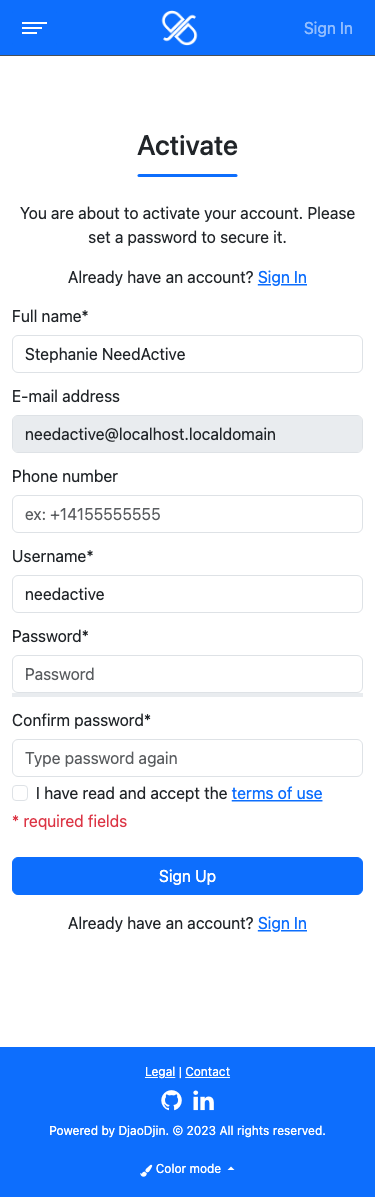Open the GitHub icon in footer
375x1197 pixels.
pos(172,1101)
